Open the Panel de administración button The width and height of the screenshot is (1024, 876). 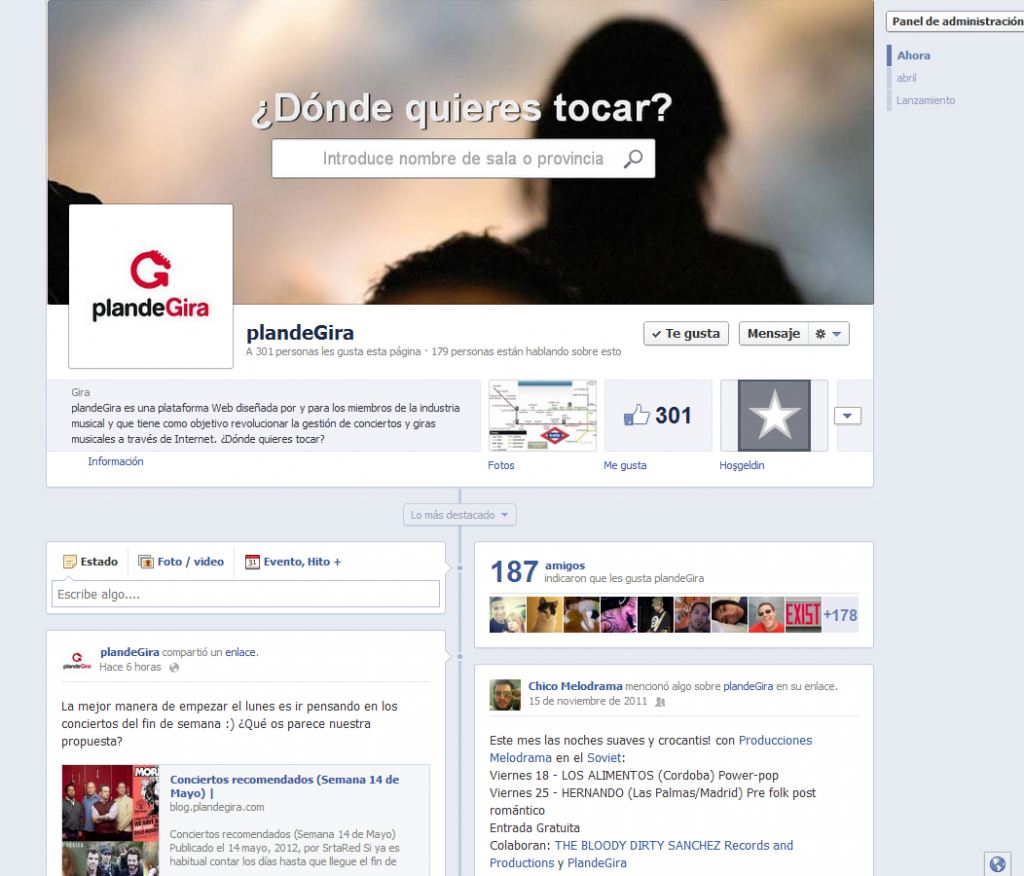click(956, 22)
